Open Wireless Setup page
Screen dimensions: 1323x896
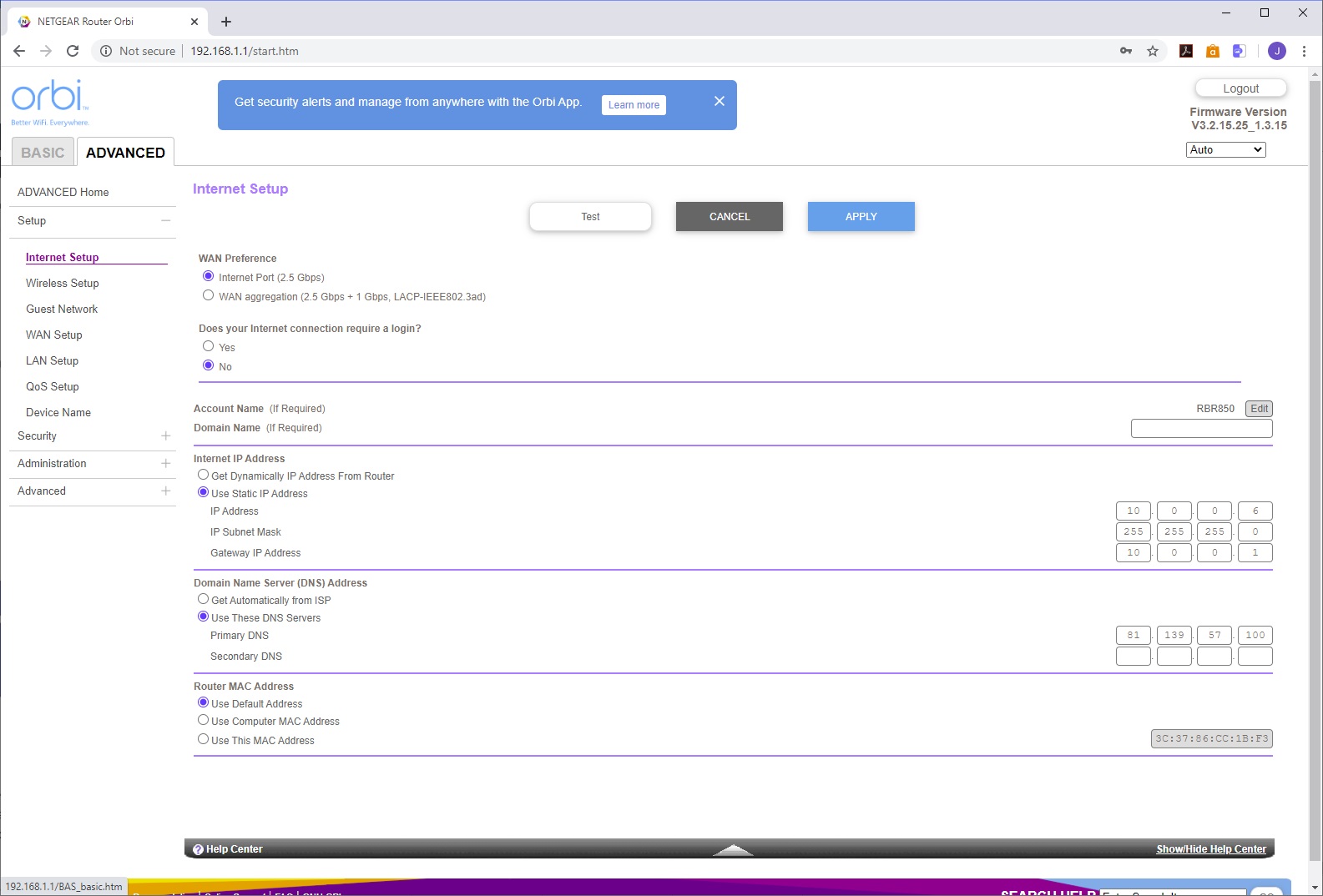[x=63, y=283]
